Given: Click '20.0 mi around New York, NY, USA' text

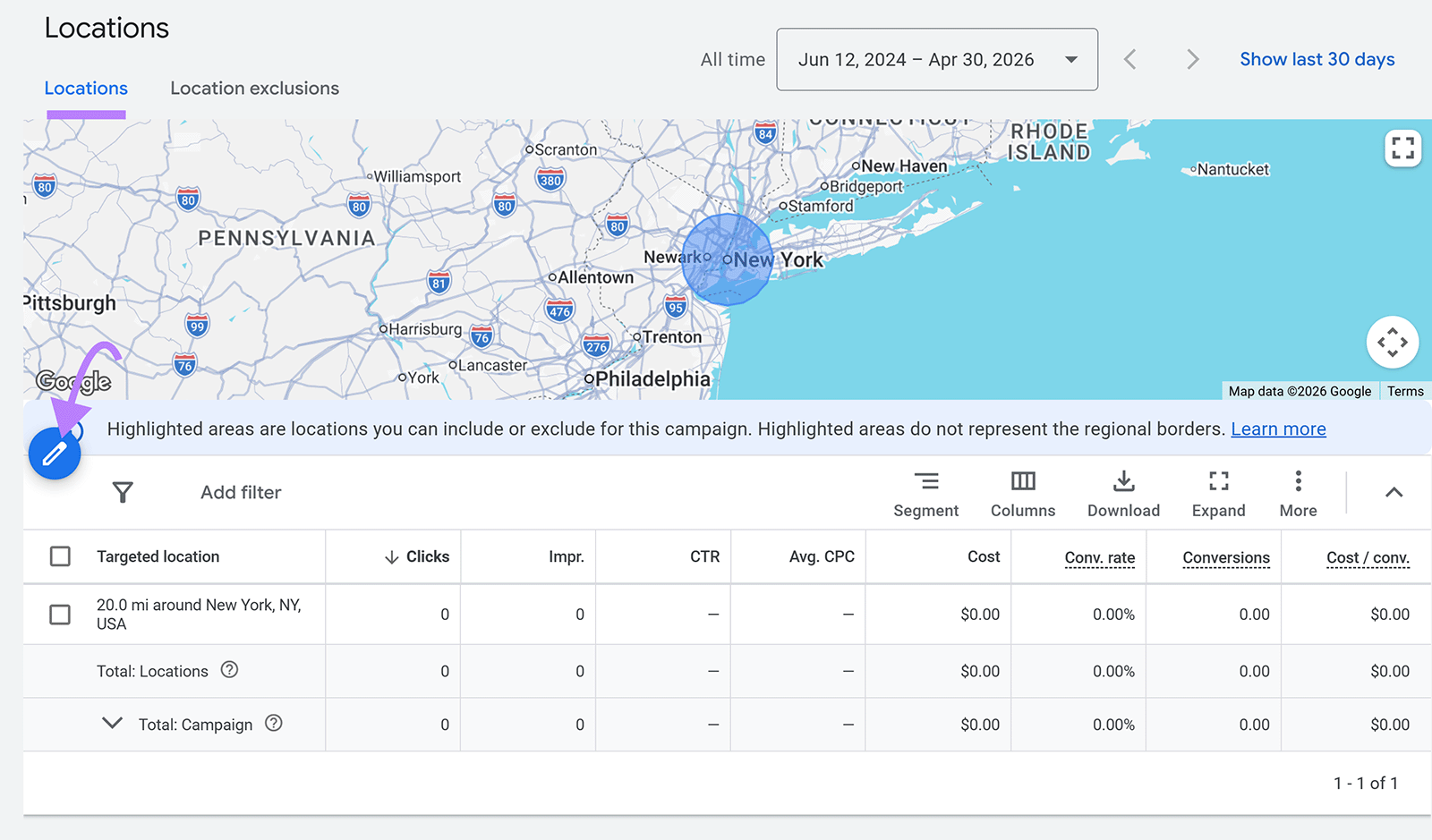Looking at the screenshot, I should point(199,615).
